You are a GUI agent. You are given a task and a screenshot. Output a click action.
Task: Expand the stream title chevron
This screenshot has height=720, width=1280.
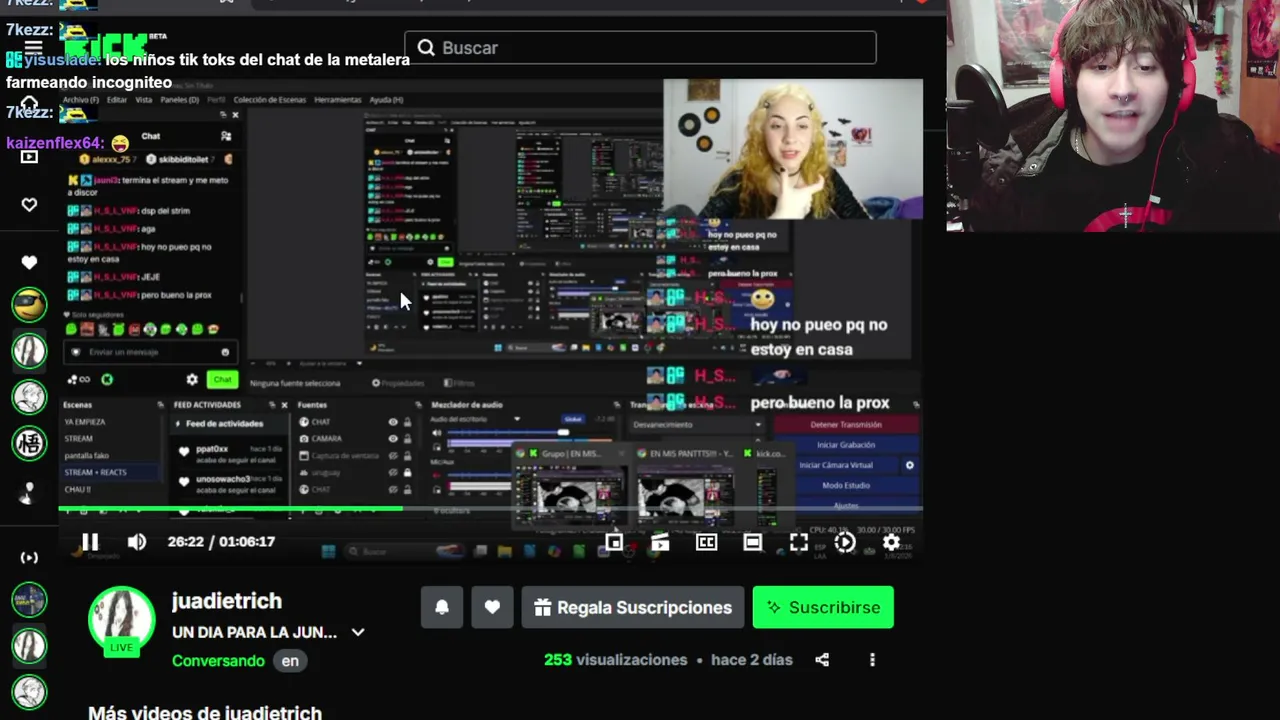(x=358, y=633)
